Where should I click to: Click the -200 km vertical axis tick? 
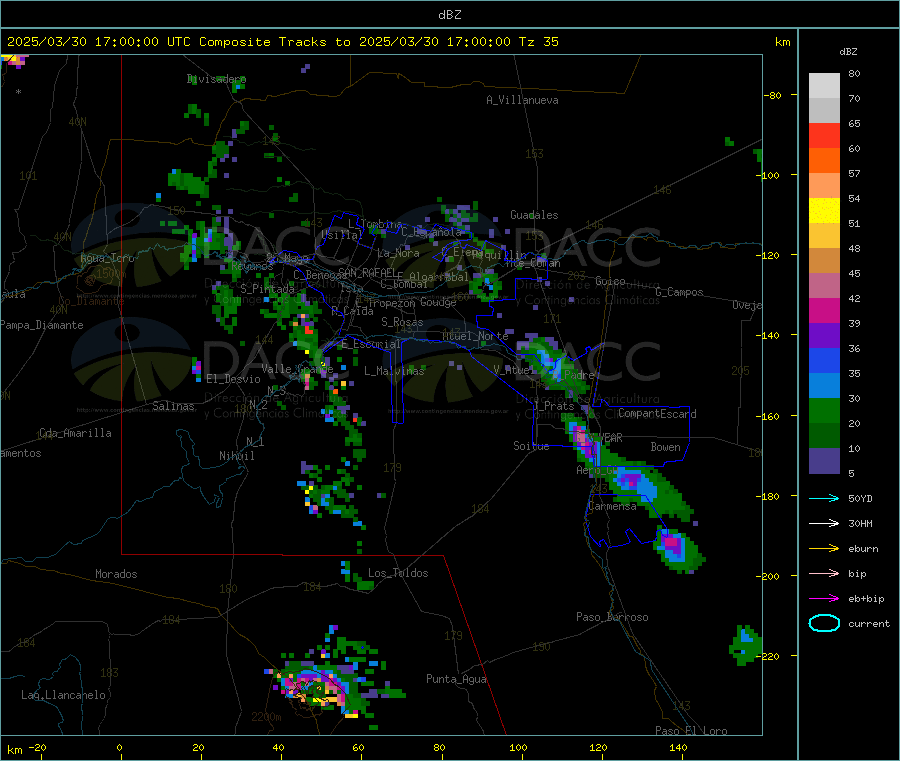tap(770, 576)
